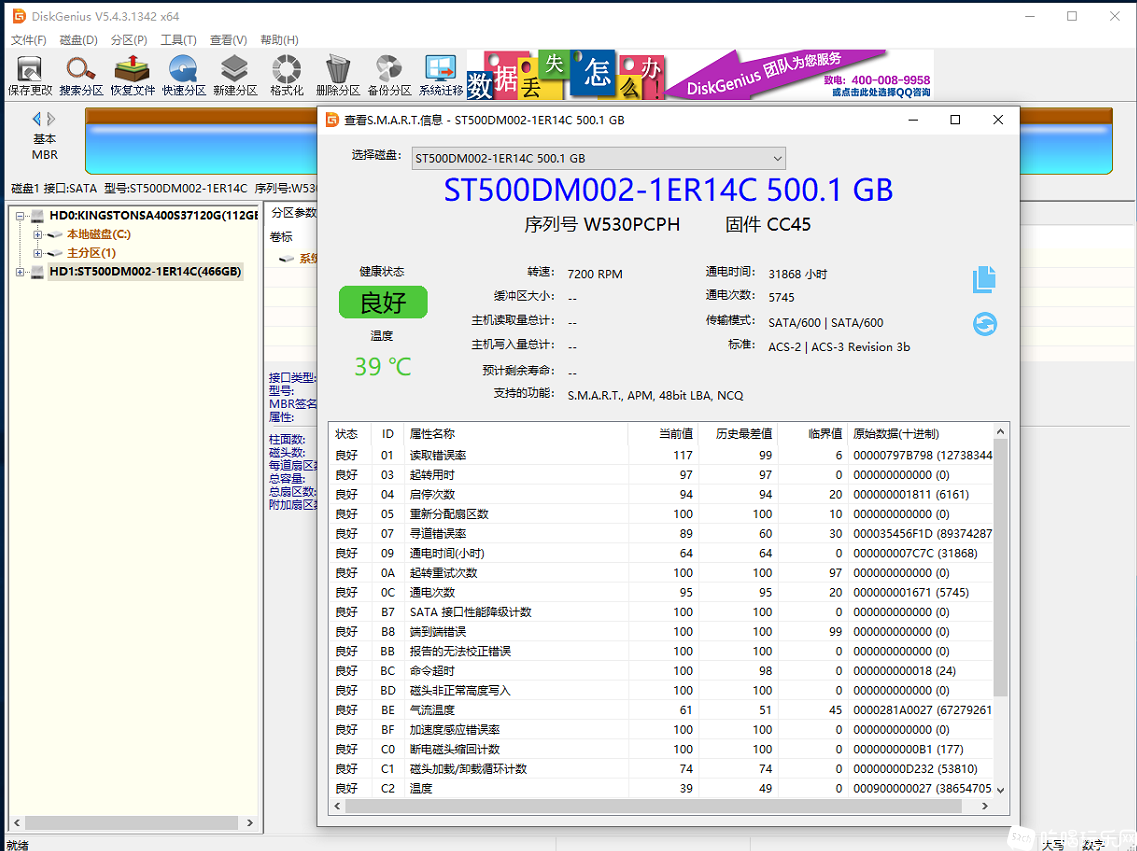Viewport: 1137px width, 851px height.
Task: Open the 工具(T) menu
Action: pyautogui.click(x=178, y=40)
